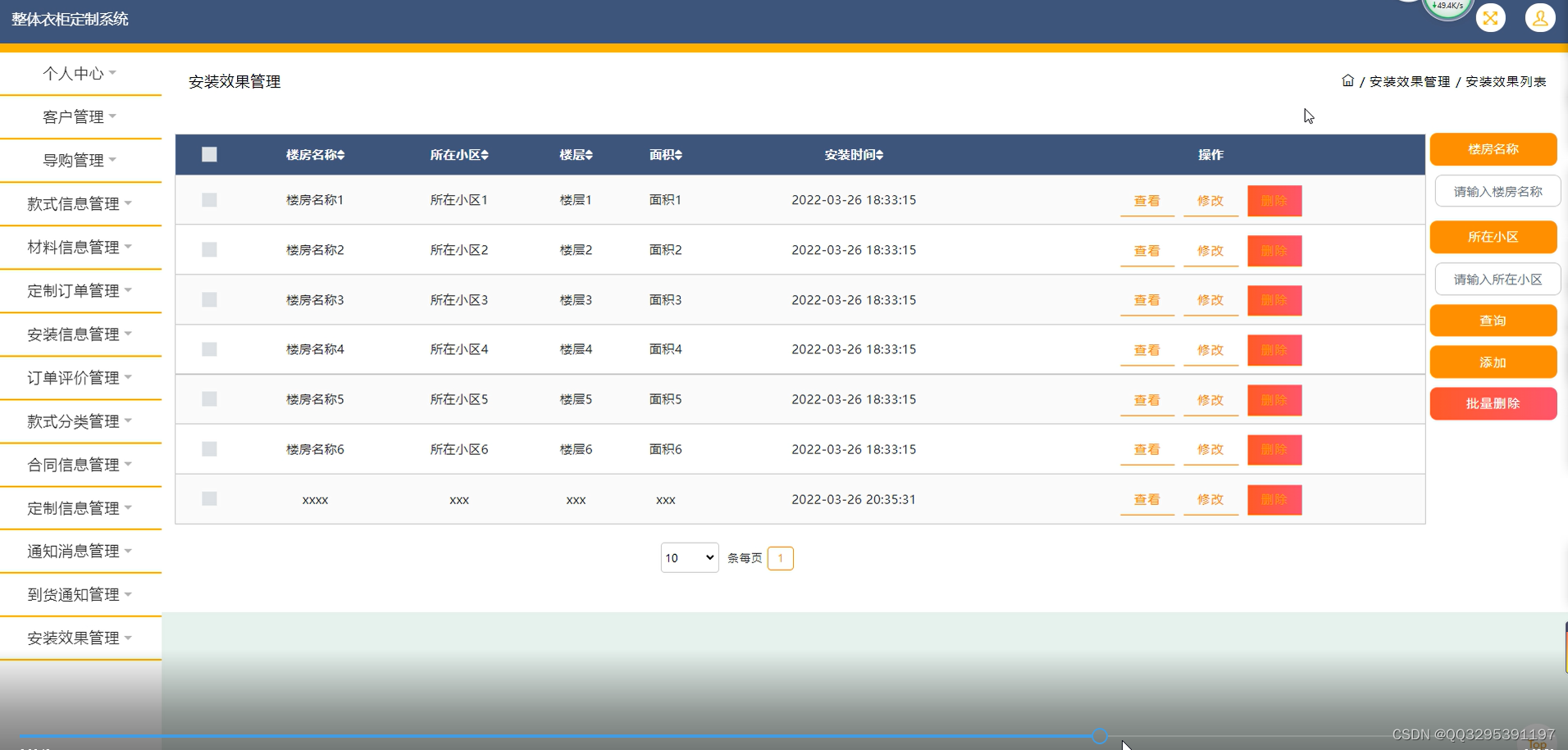Expand the 款式信息管理 sidebar menu
This screenshot has width=1568, height=750.
80,204
